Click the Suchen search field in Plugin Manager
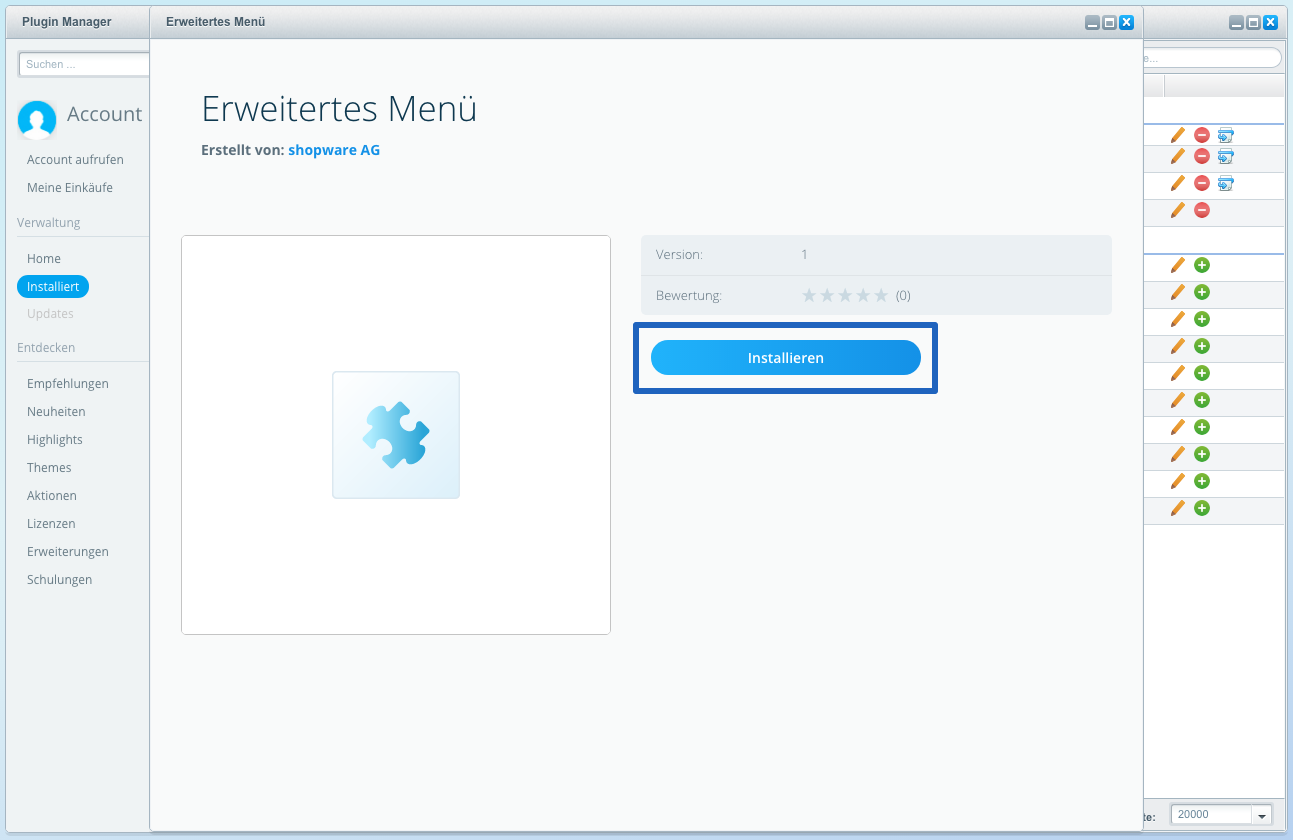 (x=84, y=64)
